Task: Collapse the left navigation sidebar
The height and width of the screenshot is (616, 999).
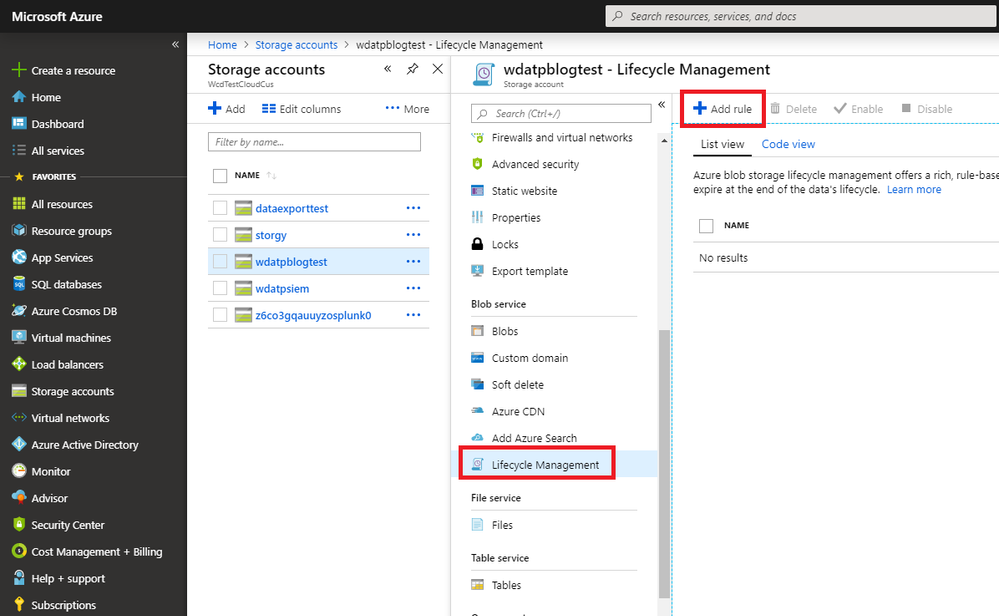Action: 175,45
